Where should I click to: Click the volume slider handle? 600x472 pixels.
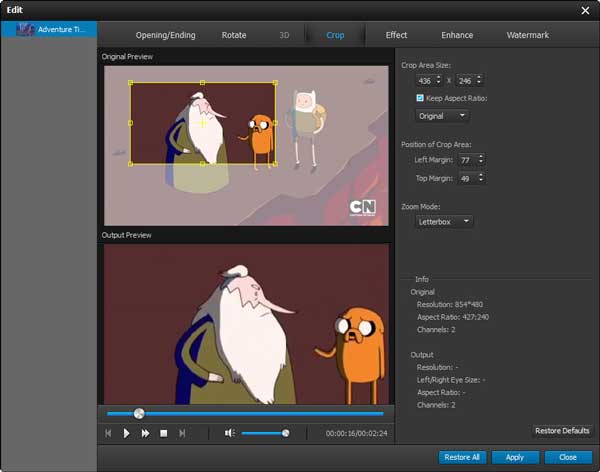[285, 433]
